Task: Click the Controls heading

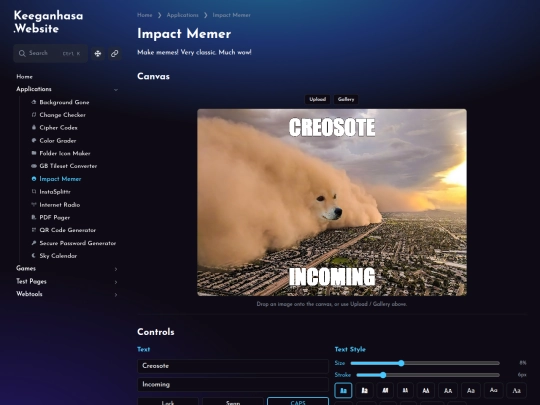Action: (x=156, y=332)
